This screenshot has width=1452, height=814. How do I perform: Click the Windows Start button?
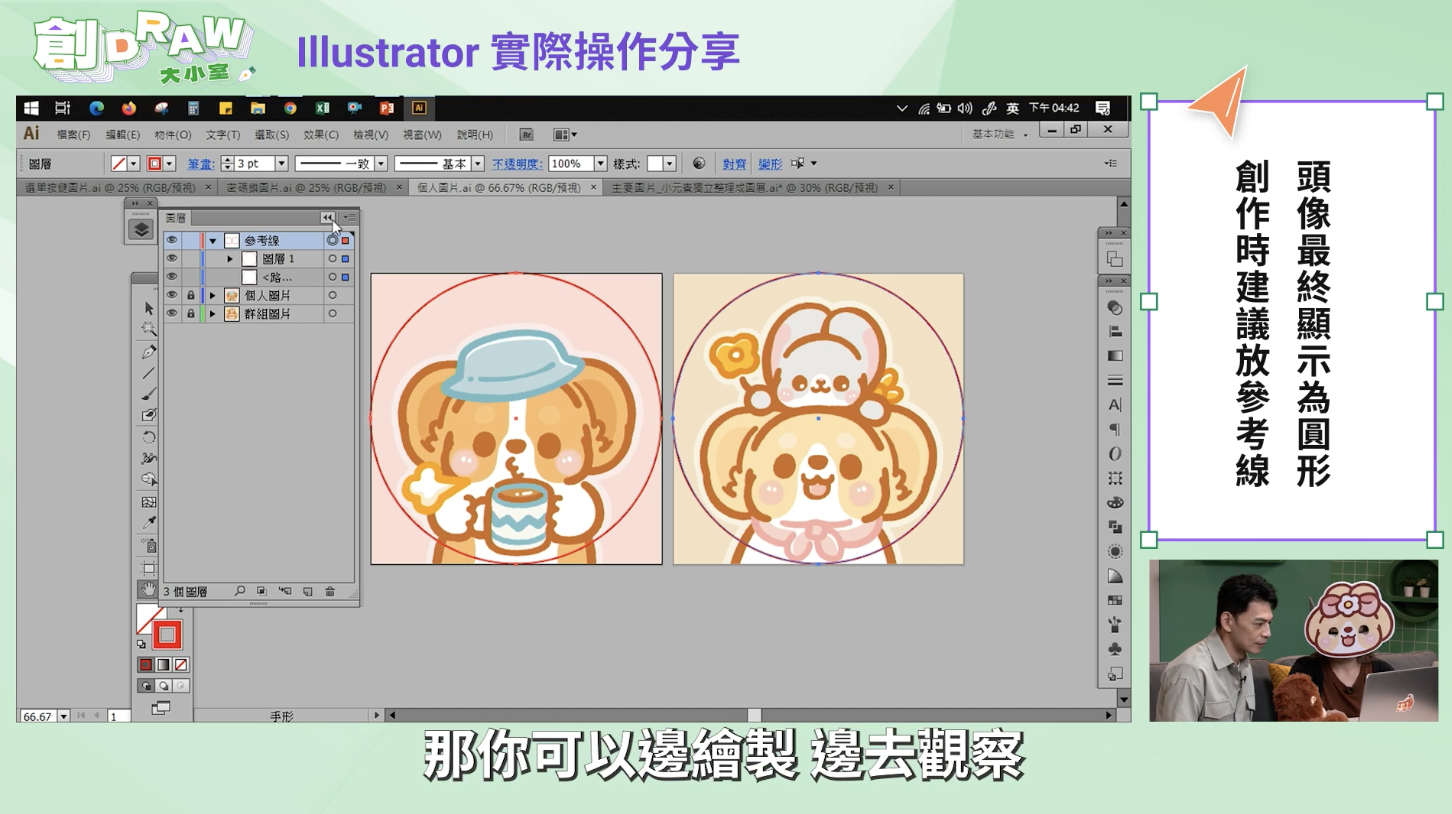tap(31, 108)
